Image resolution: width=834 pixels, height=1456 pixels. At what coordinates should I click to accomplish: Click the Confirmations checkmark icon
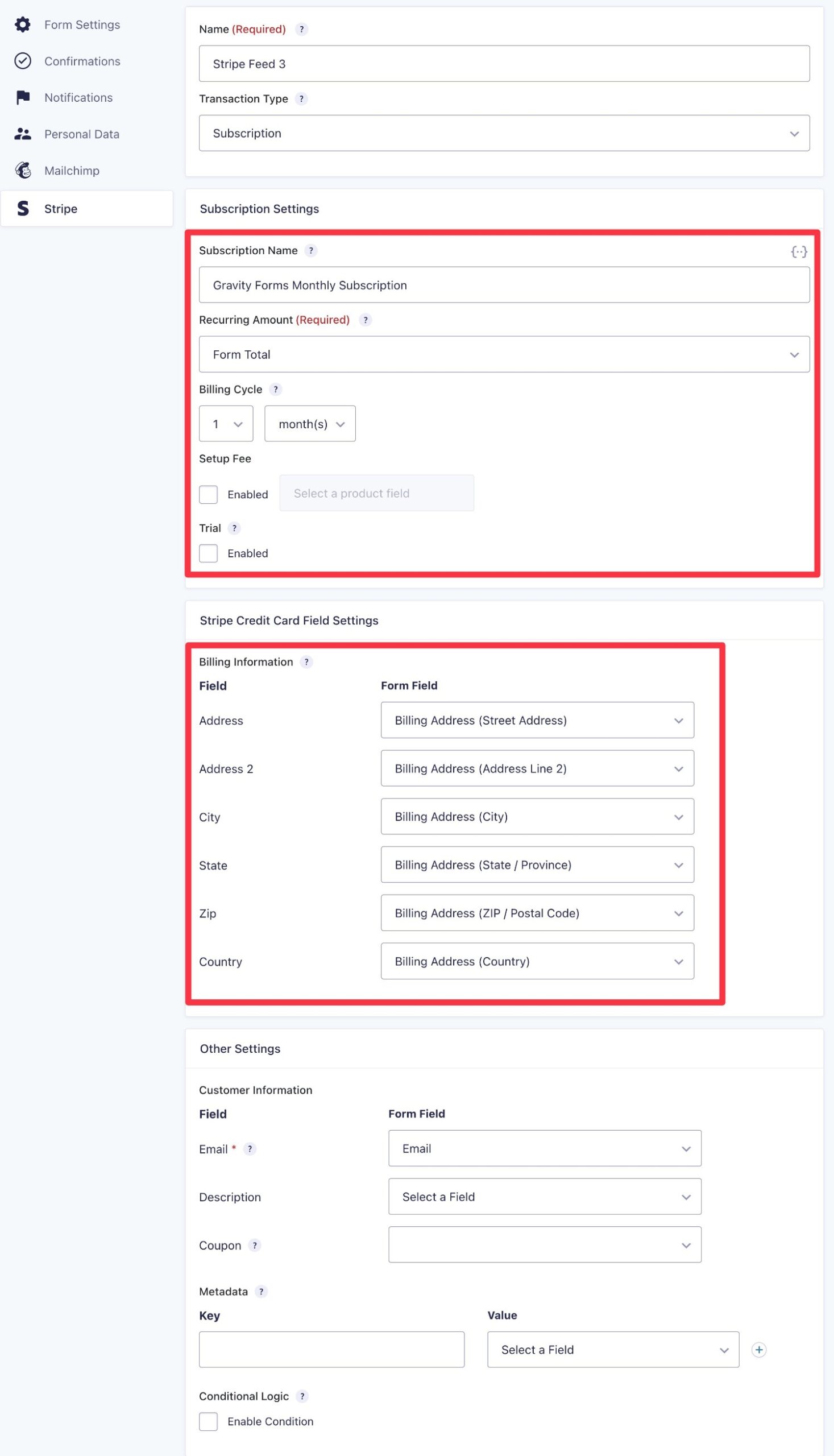23,61
